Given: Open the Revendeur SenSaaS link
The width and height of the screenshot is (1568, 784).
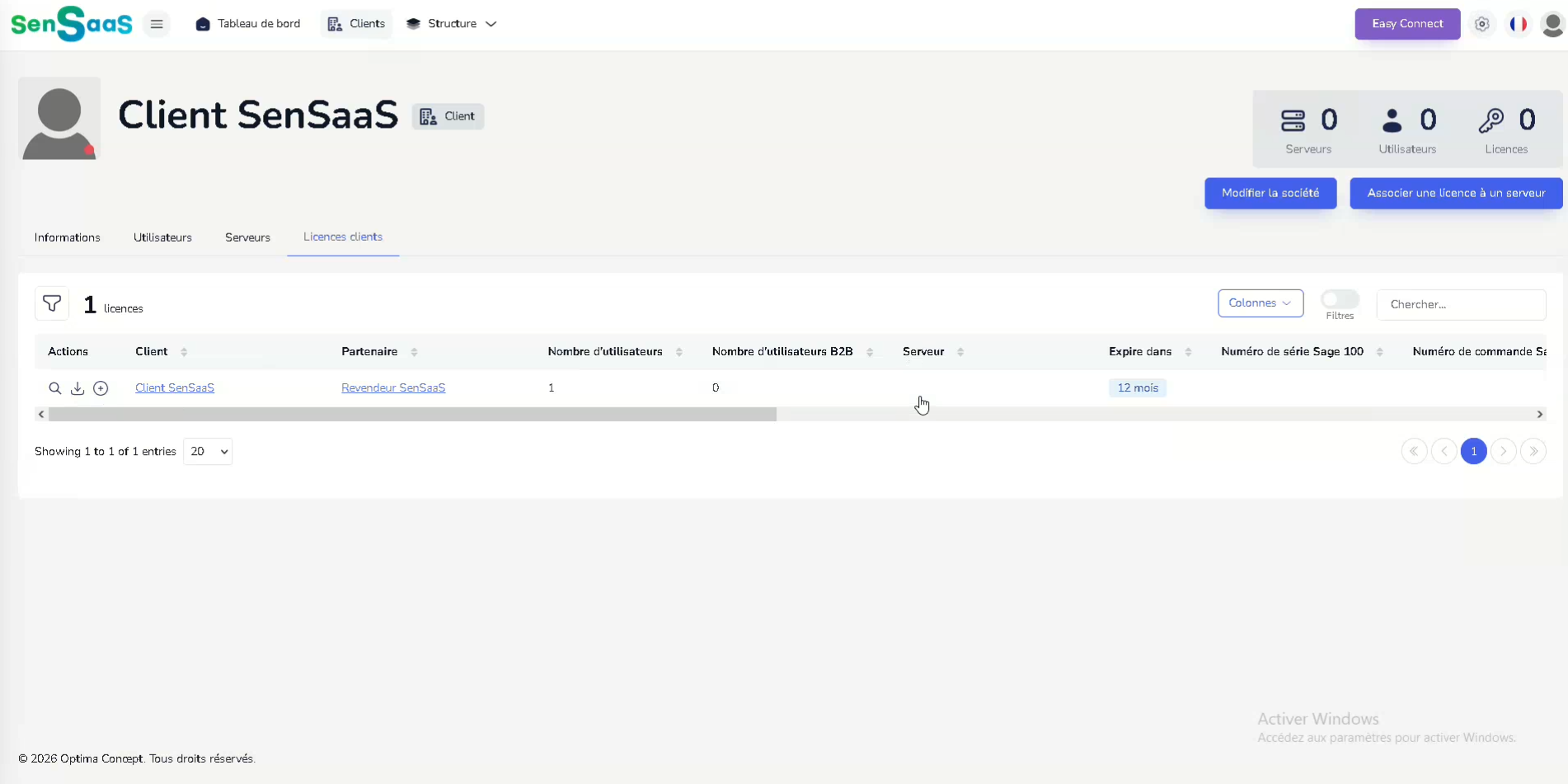Looking at the screenshot, I should click(x=393, y=388).
